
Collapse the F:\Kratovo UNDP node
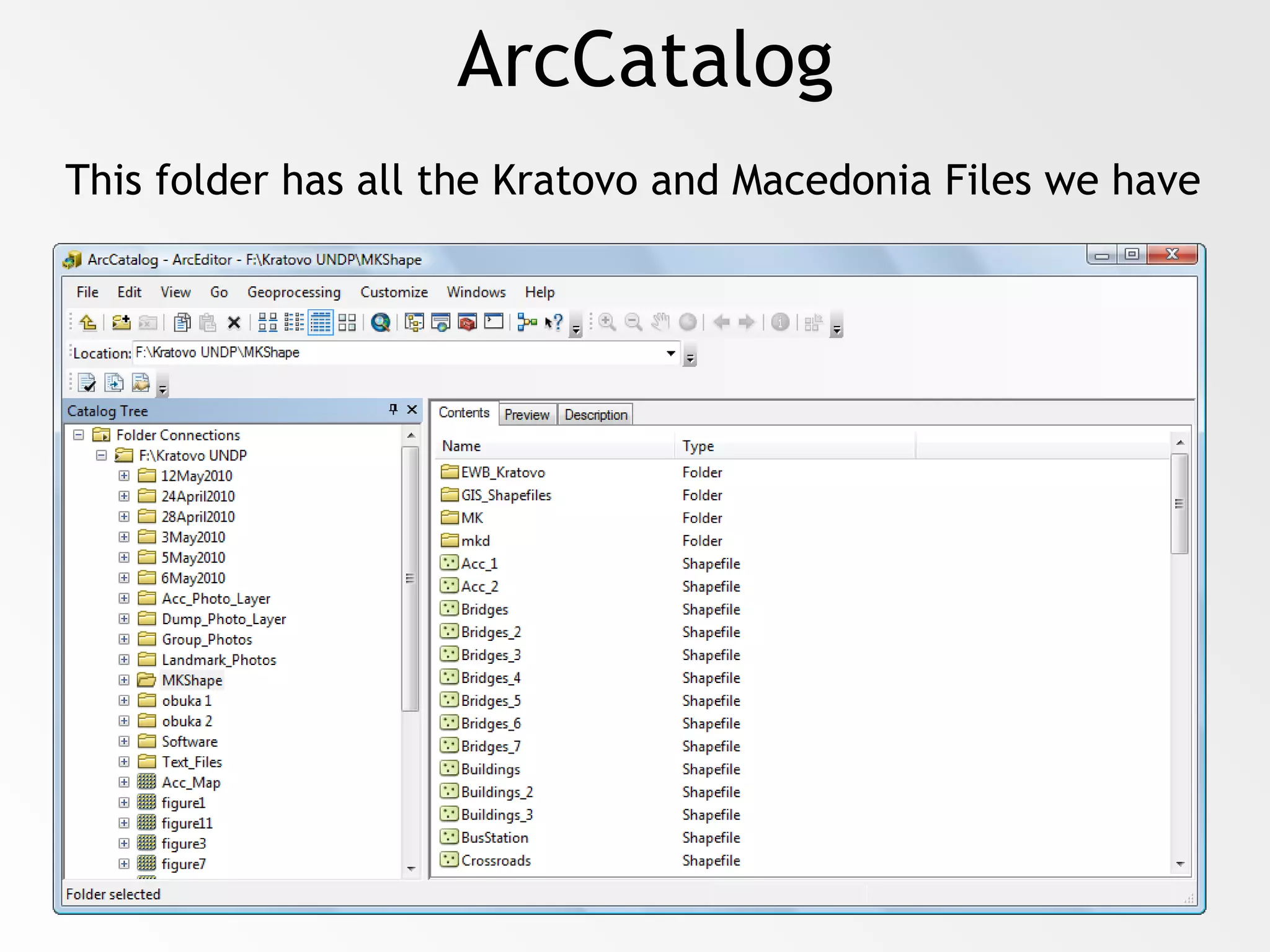coord(102,455)
